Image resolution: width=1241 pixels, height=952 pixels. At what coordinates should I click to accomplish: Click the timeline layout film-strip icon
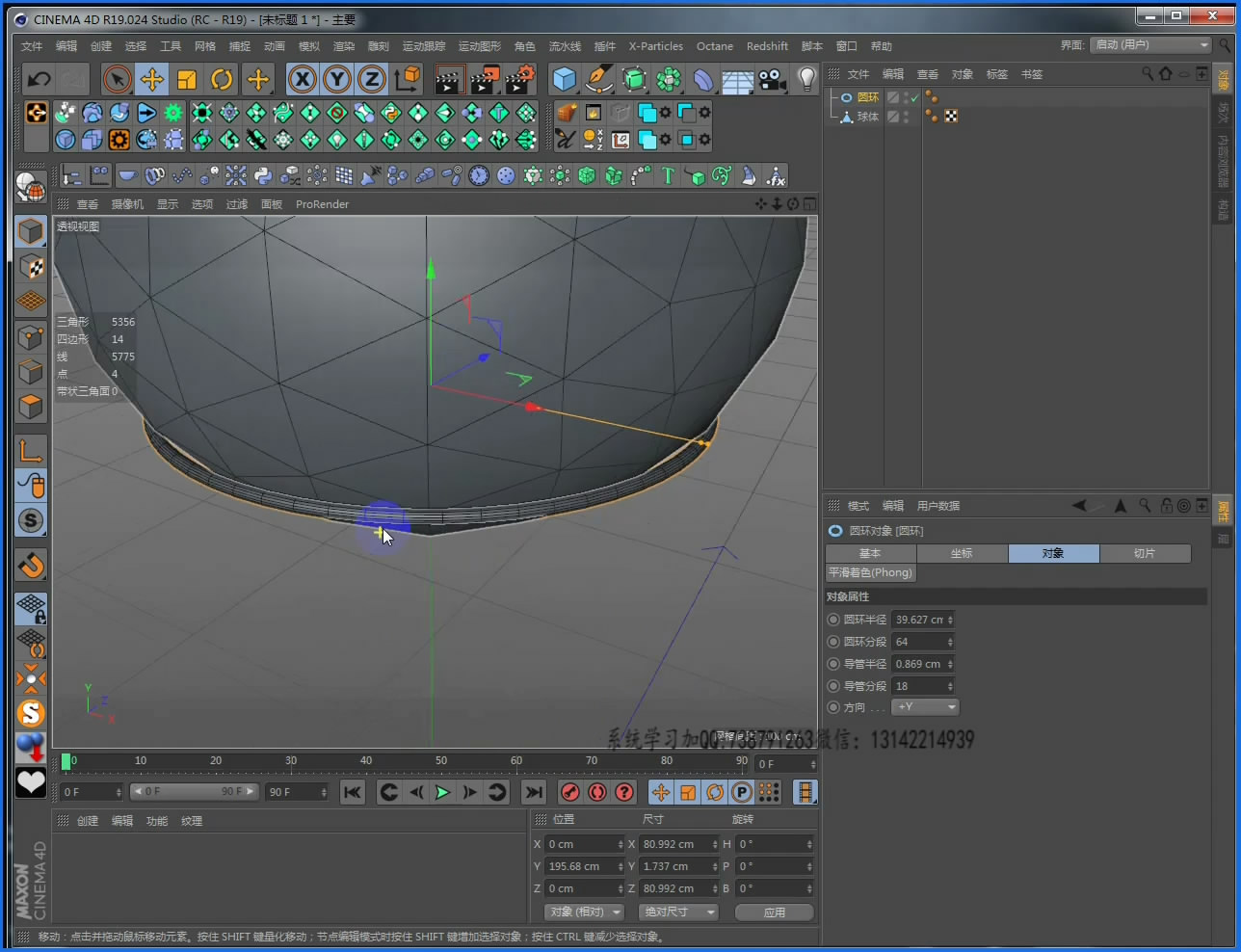(x=805, y=792)
